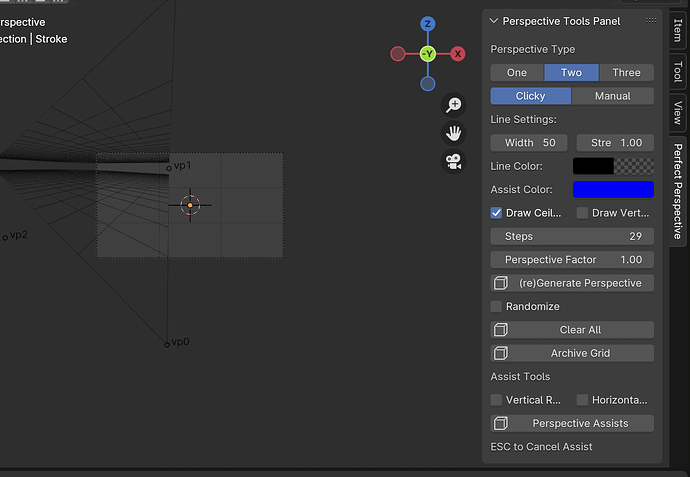Click the cube icon on Clear All
The image size is (690, 477).
tap(501, 330)
